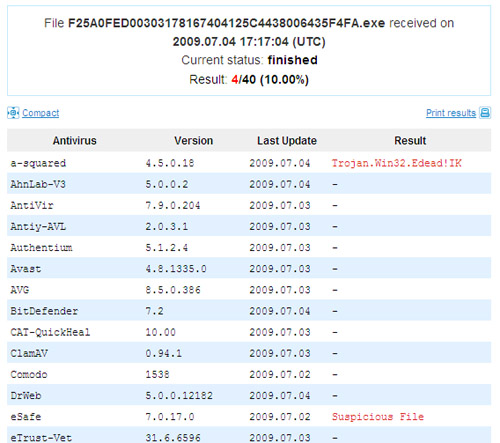This screenshot has width=500, height=443.
Task: Click version 8.5.0.386 of AVG
Action: point(173,290)
